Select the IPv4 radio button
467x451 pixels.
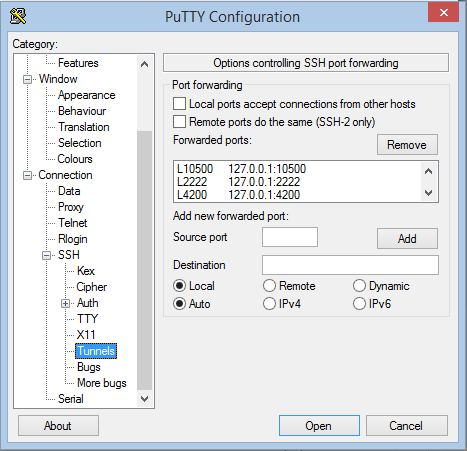coord(269,304)
